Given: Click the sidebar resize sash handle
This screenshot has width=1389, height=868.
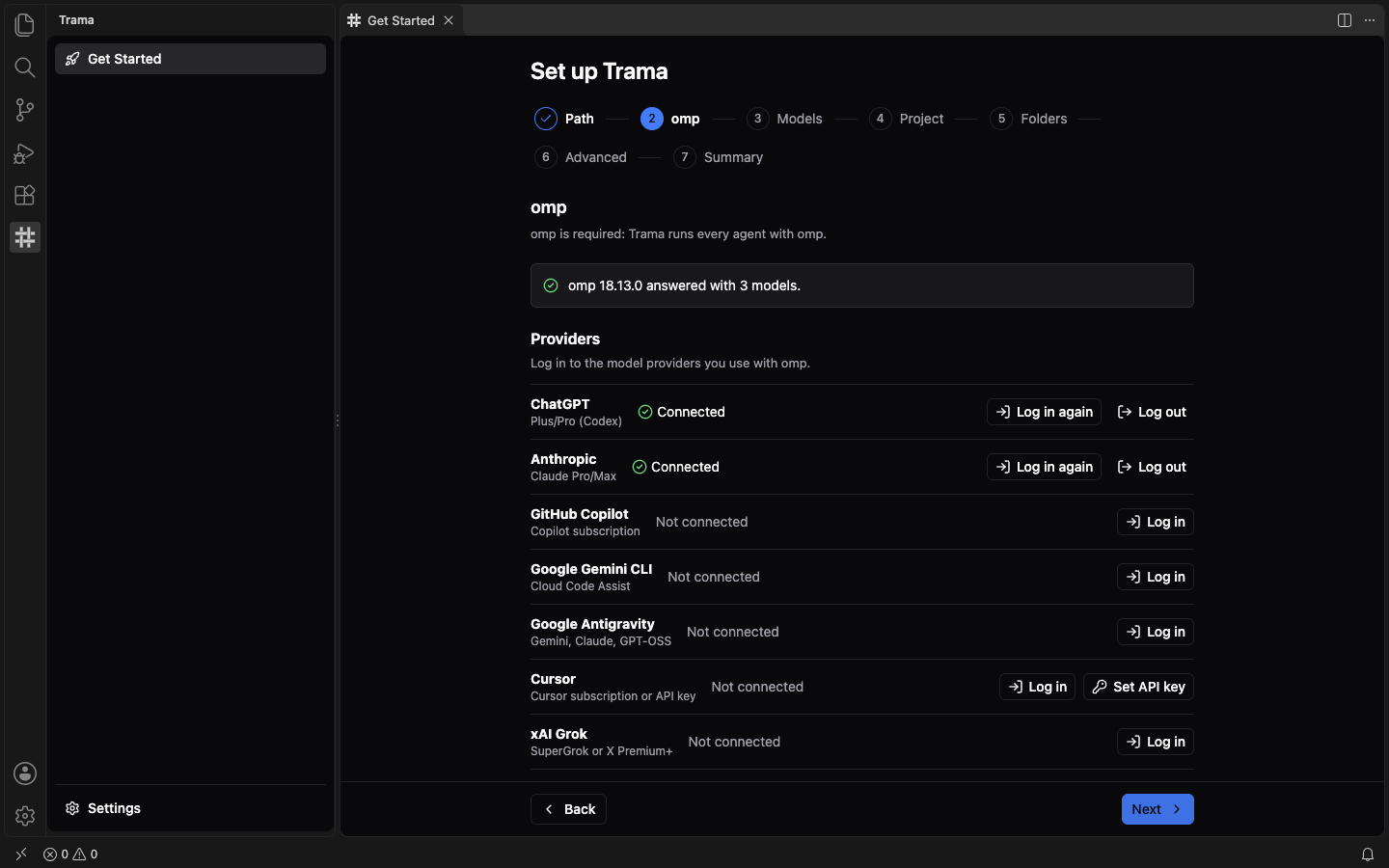Looking at the screenshot, I should coord(337,420).
